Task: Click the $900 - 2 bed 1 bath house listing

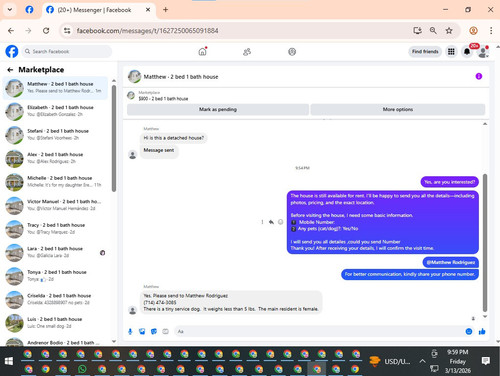Action: pyautogui.click(x=163, y=99)
